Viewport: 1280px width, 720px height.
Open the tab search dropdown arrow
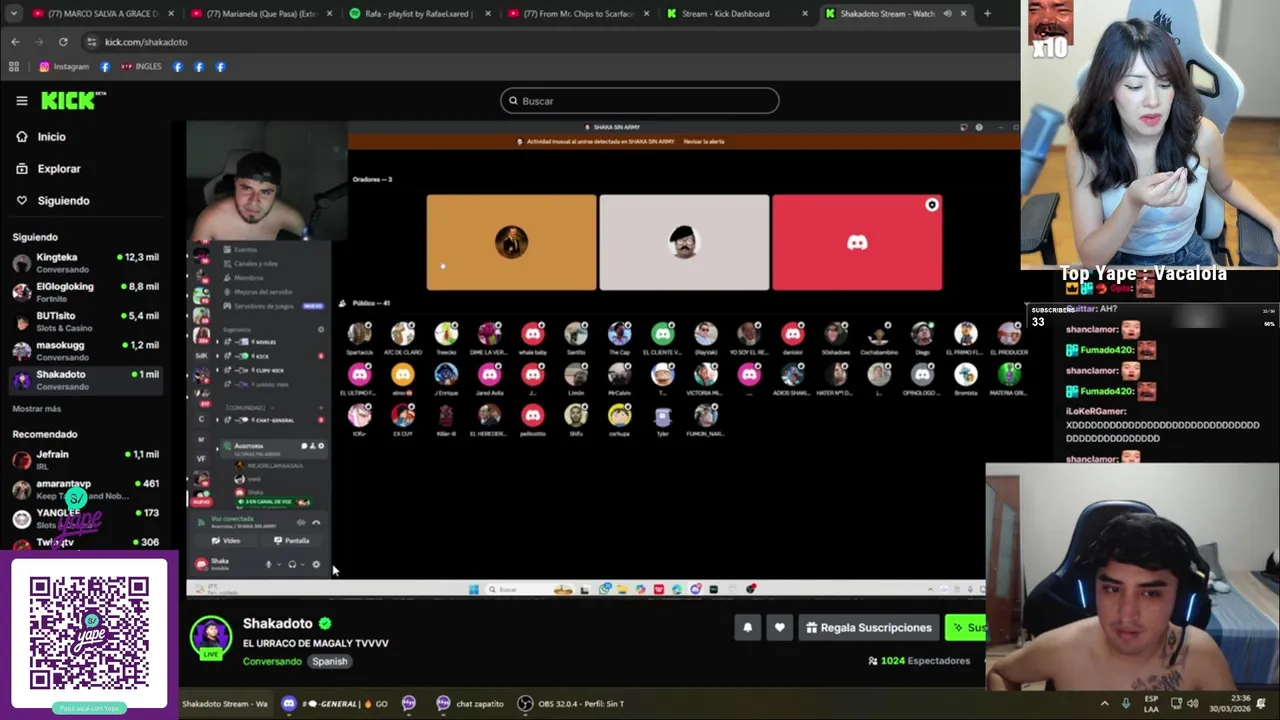pos(14,14)
